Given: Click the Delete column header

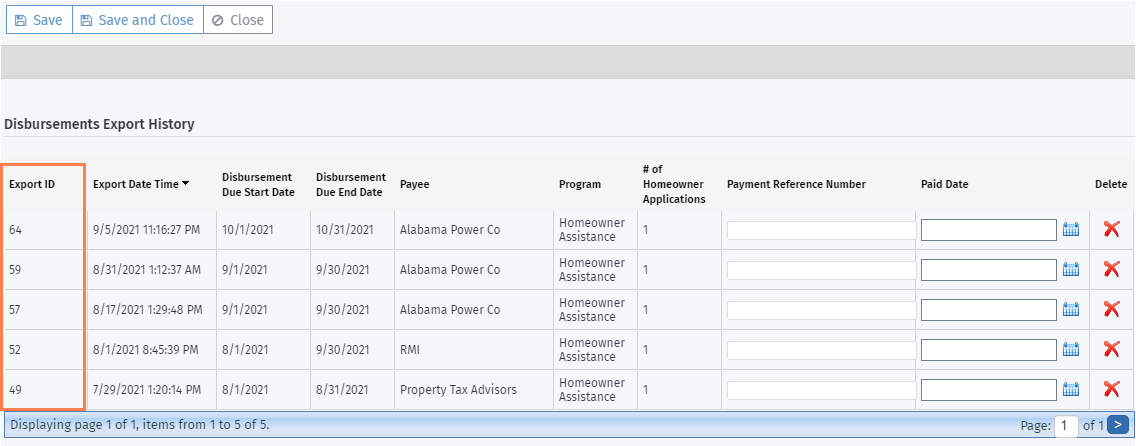Looking at the screenshot, I should click(1111, 184).
